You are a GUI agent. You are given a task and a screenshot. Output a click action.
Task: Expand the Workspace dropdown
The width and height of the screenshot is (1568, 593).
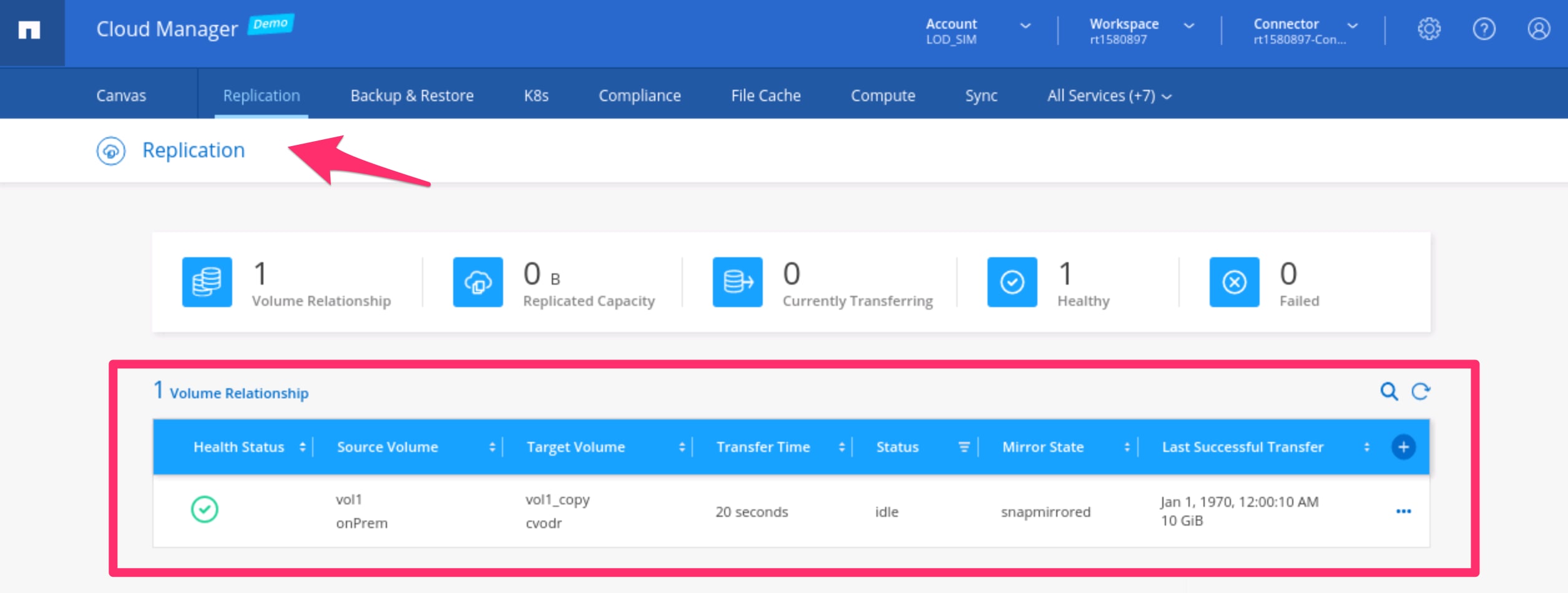(1188, 26)
